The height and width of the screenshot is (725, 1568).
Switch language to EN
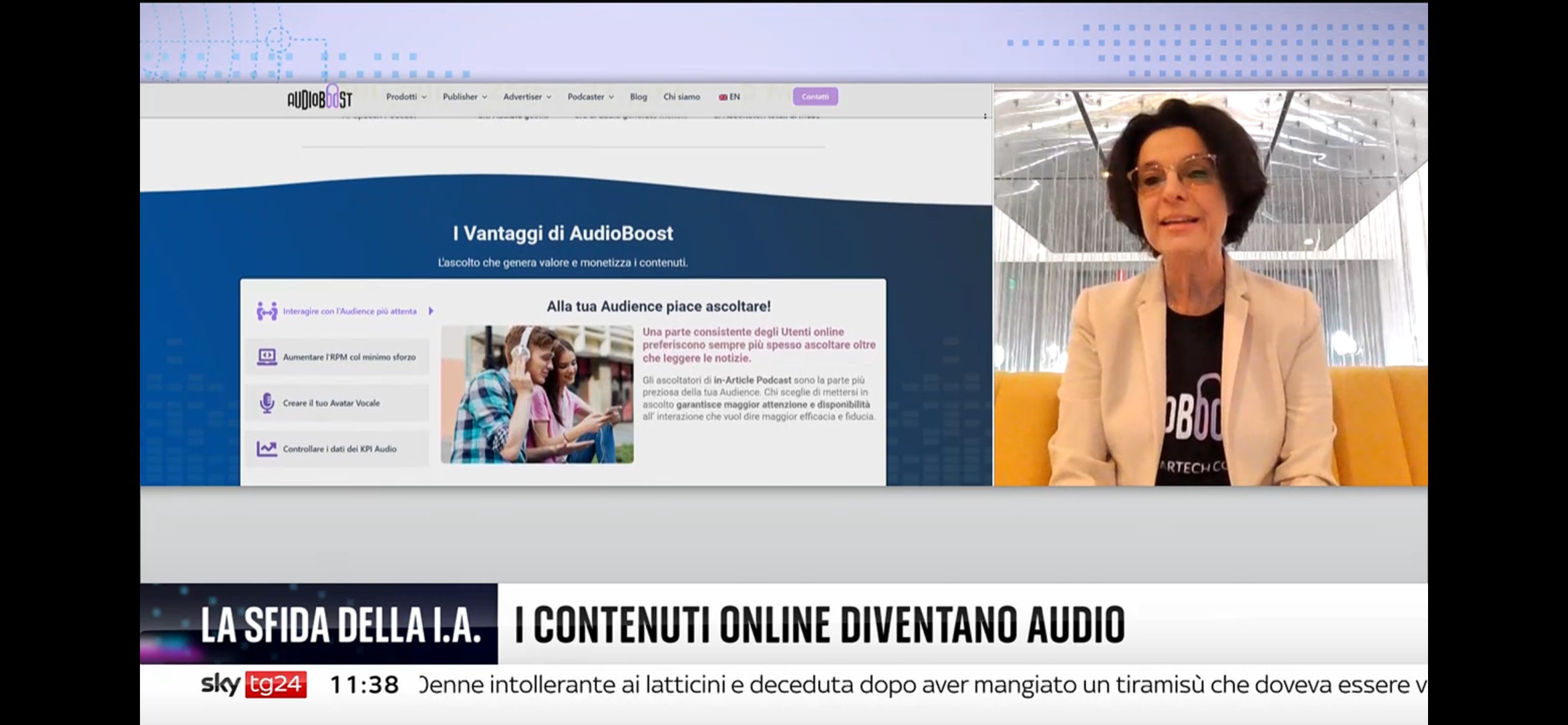[x=730, y=97]
